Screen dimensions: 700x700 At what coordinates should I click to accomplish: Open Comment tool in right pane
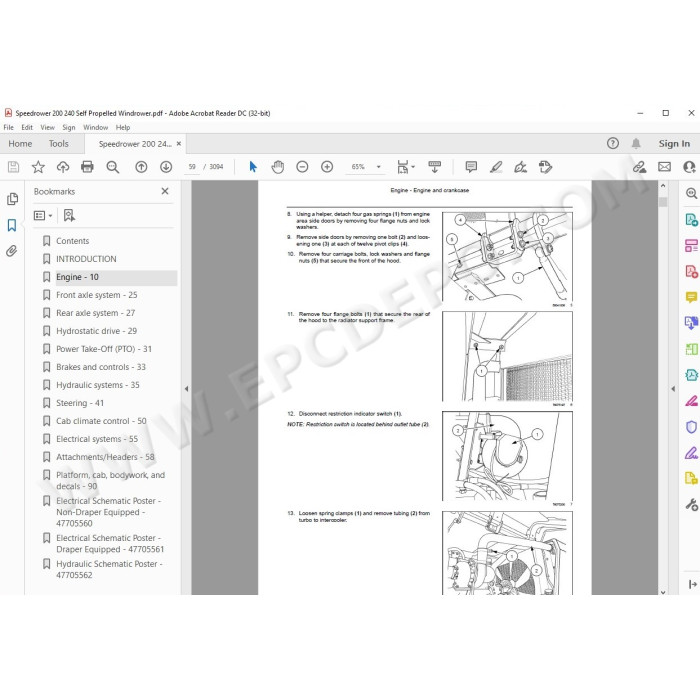click(691, 297)
